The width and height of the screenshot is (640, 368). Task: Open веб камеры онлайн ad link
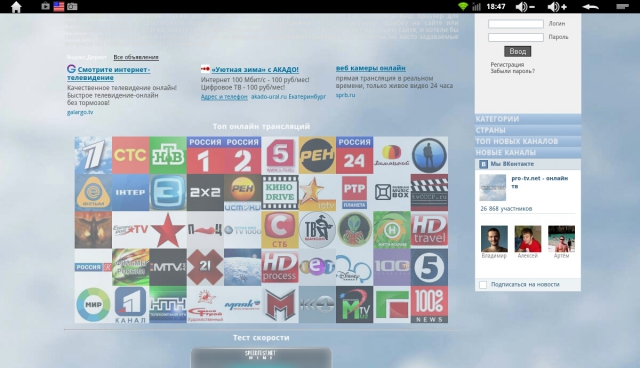[371, 68]
